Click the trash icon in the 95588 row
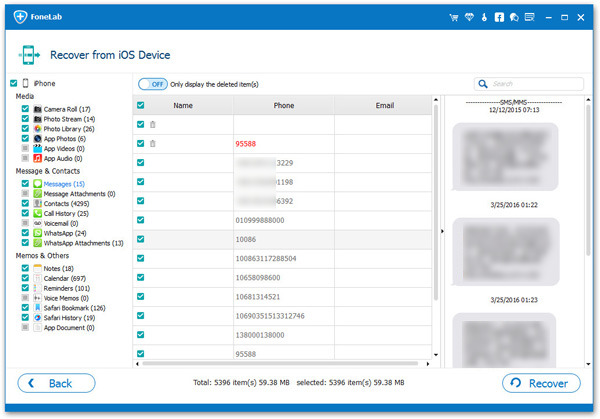600x419 pixels. tap(153, 143)
